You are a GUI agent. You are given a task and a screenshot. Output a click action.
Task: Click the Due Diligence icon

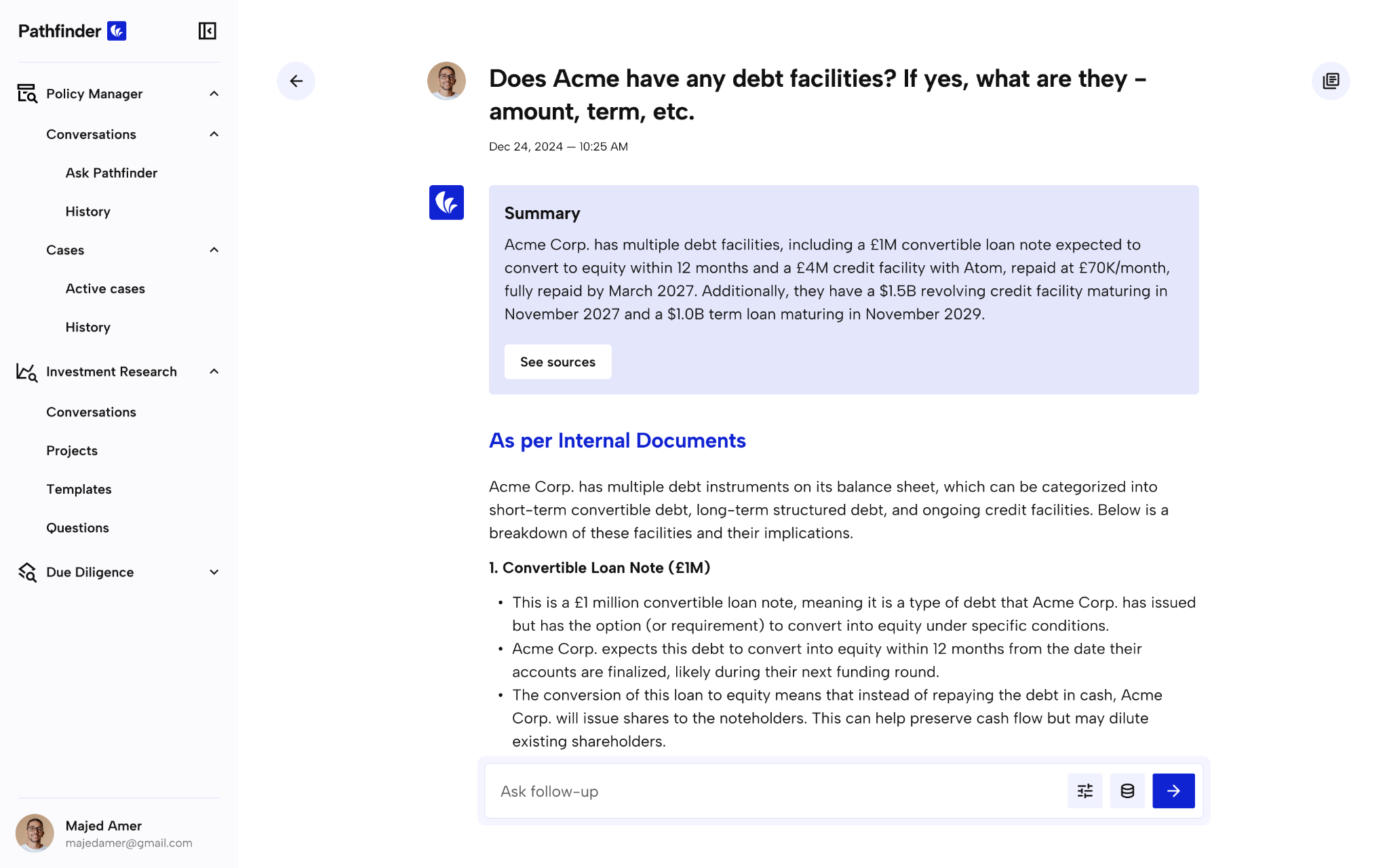27,572
